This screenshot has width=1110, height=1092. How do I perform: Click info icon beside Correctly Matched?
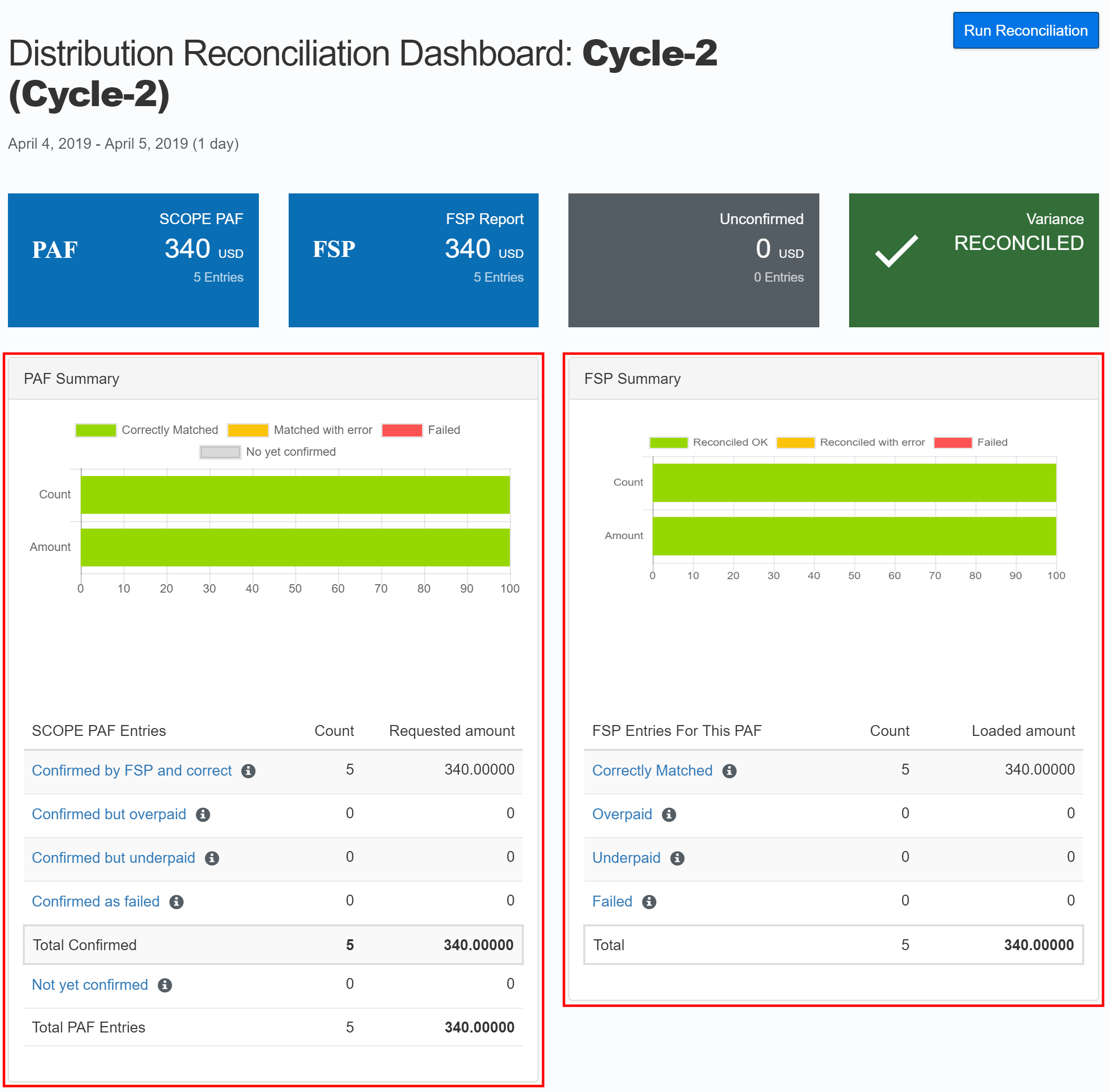(729, 771)
